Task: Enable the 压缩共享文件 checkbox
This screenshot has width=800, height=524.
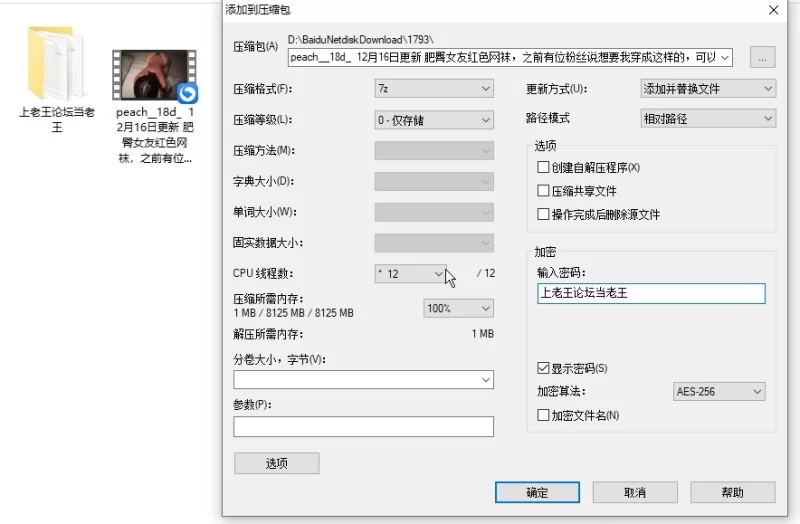Action: point(543,191)
